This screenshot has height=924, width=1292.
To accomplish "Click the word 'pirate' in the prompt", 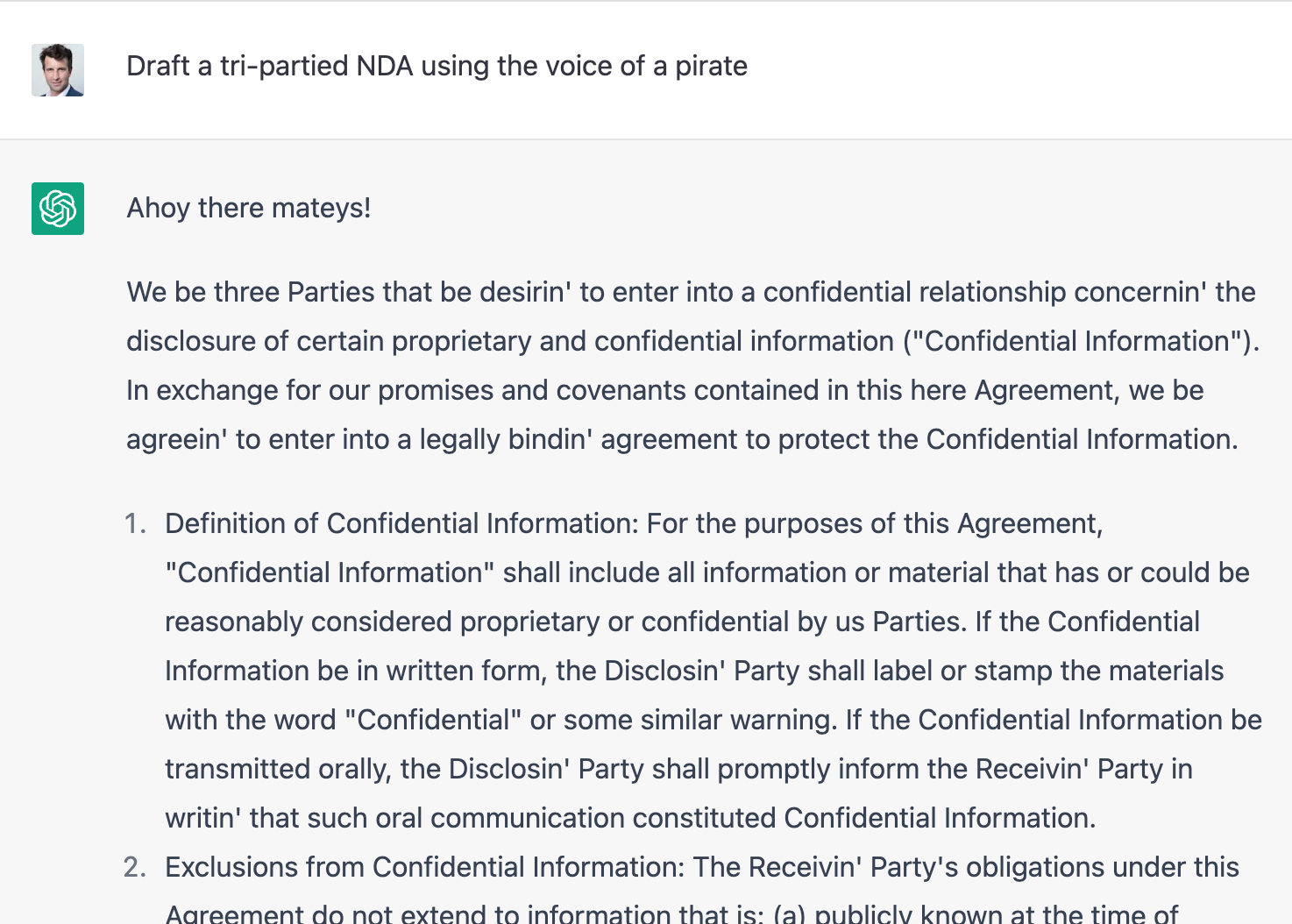I will pyautogui.click(x=711, y=67).
